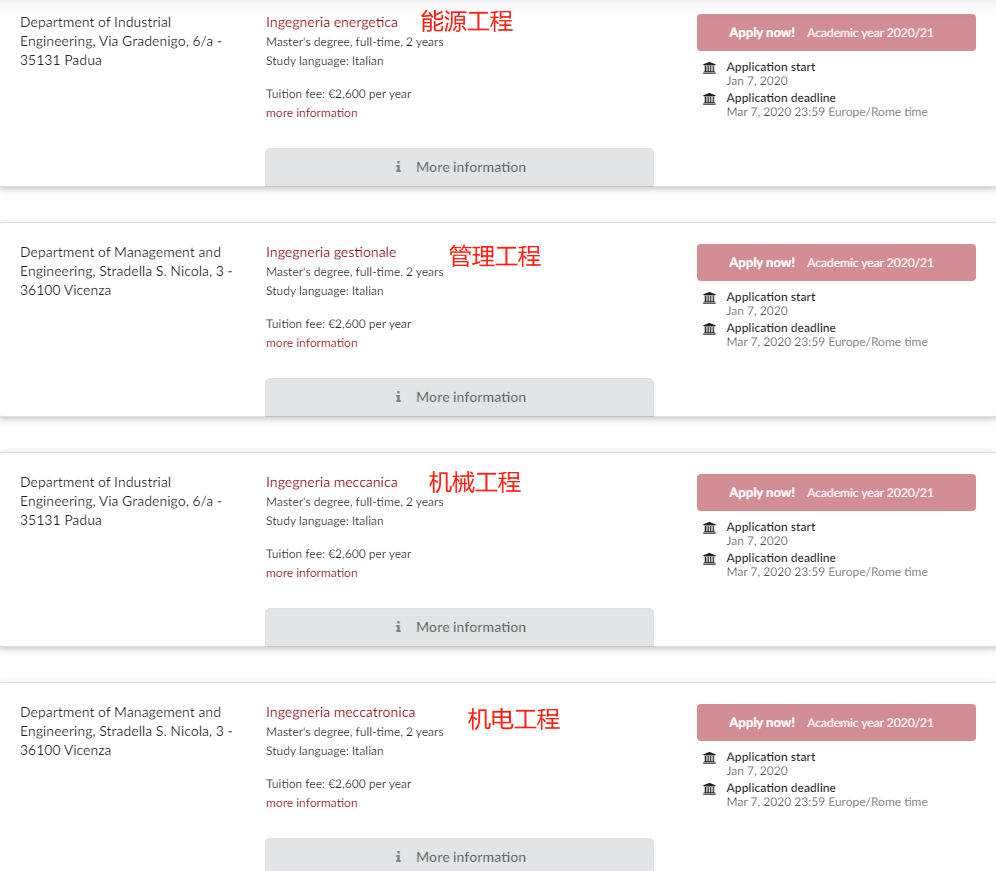Viewport: 996px width, 871px height.
Task: Follow the tuition 'more information' link under Ingegneria meccanica
Action: coord(311,573)
